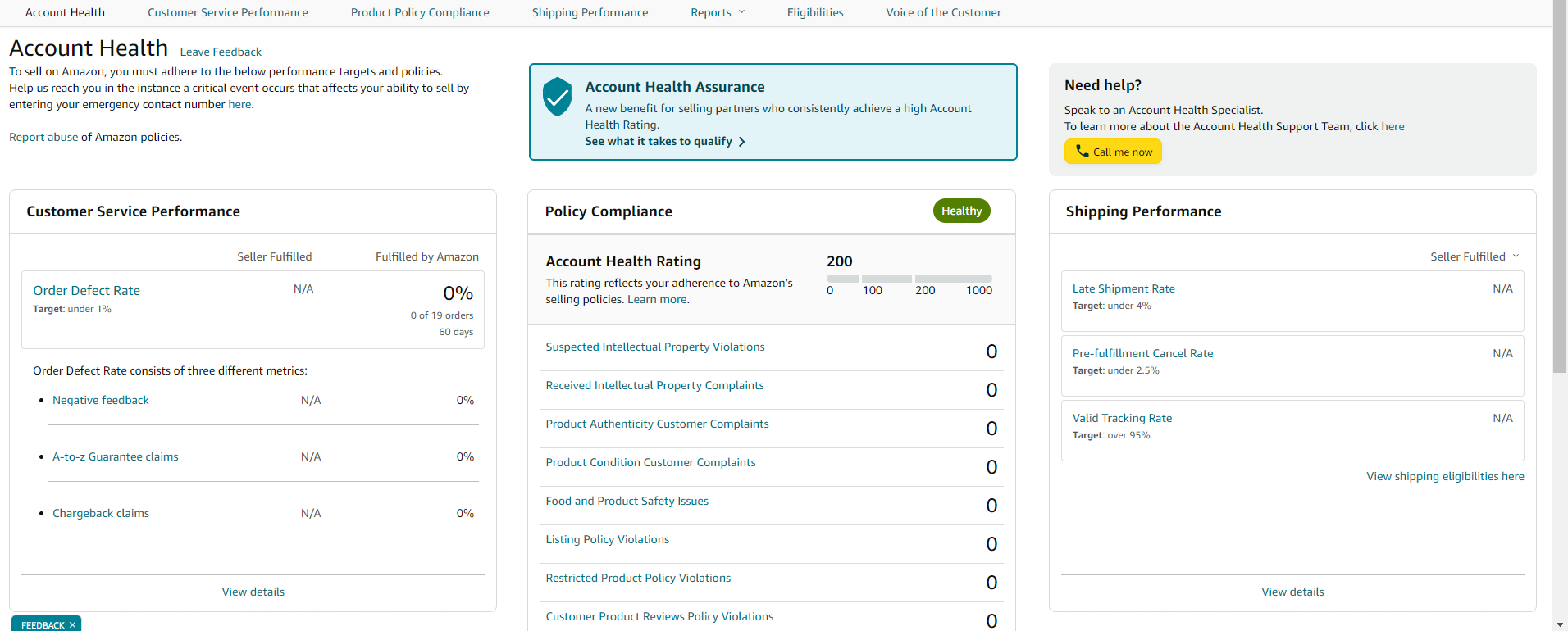Click the 'Target: over 95%' text

(x=1111, y=435)
